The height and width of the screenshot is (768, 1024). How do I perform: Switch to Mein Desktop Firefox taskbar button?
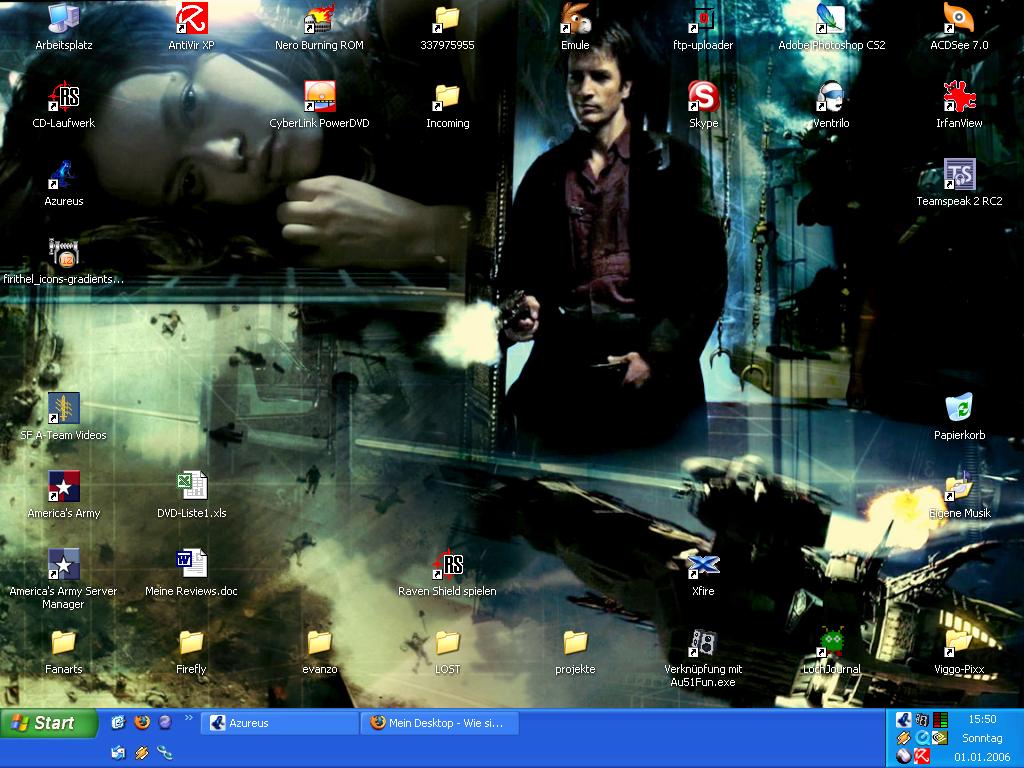(439, 723)
